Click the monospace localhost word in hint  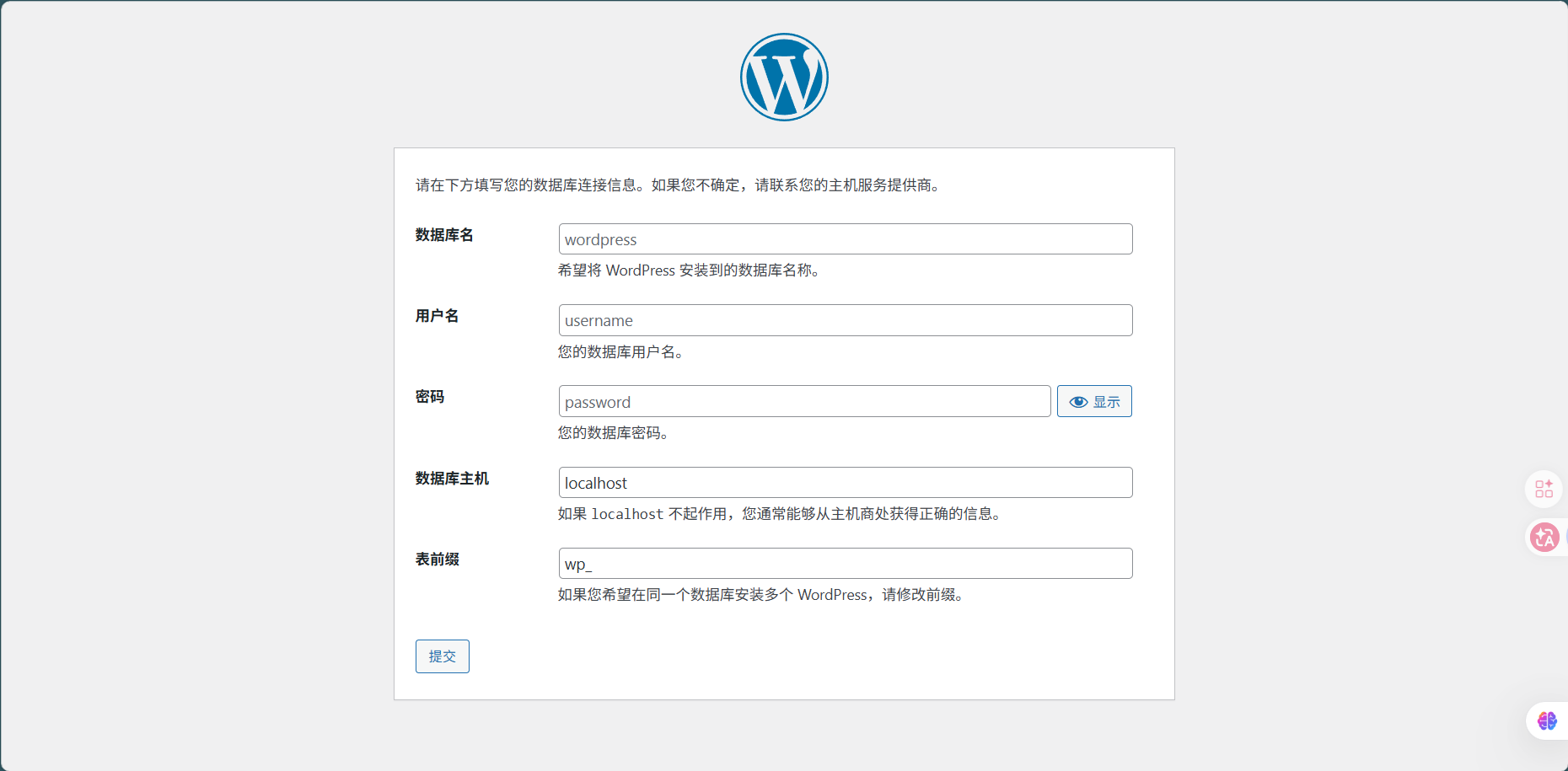pyautogui.click(x=627, y=514)
